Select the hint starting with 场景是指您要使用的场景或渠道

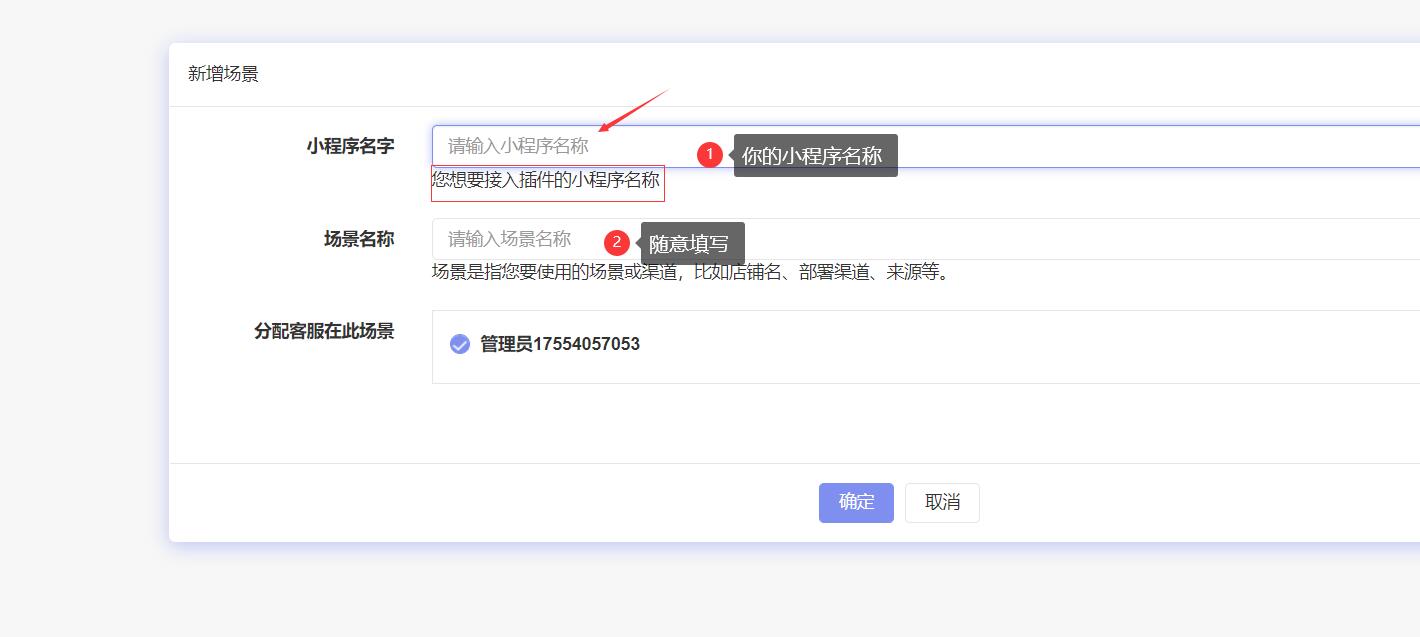(691, 272)
